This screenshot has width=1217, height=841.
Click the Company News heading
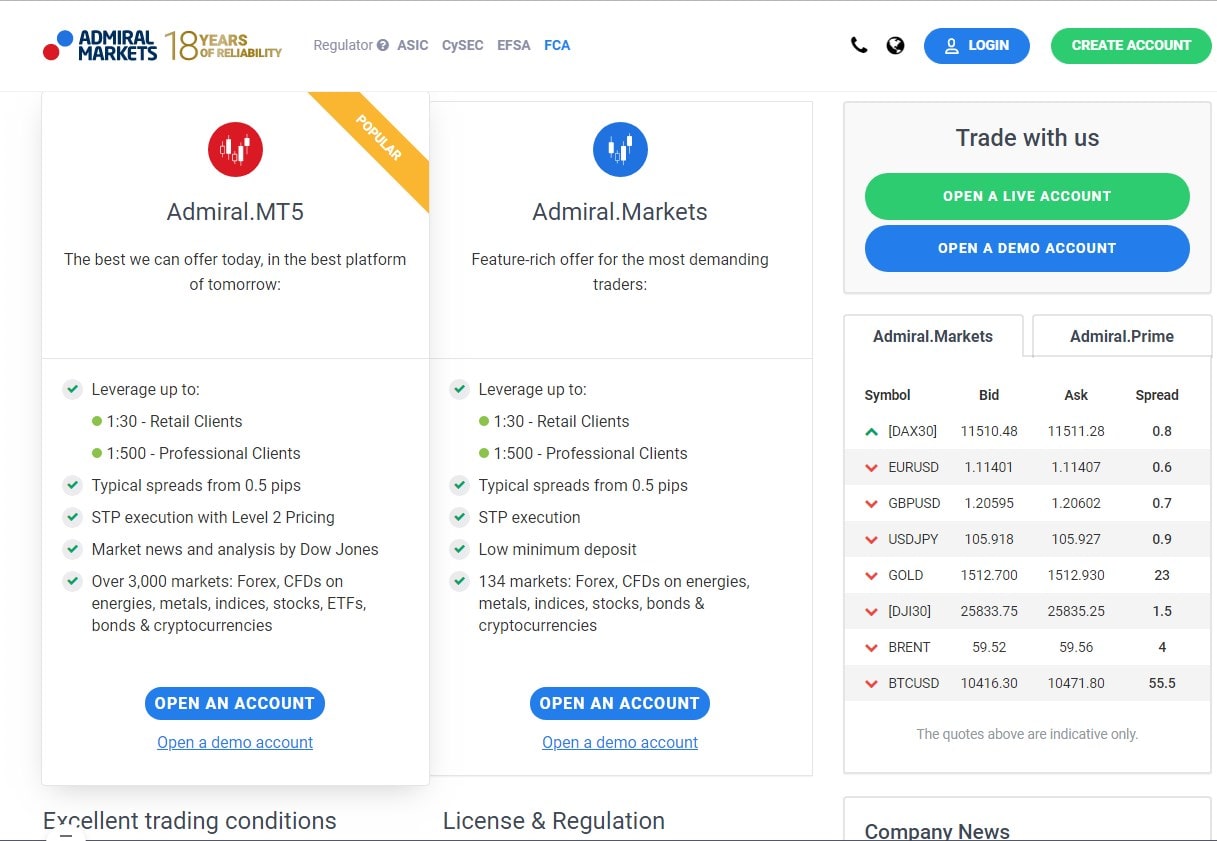point(937,831)
